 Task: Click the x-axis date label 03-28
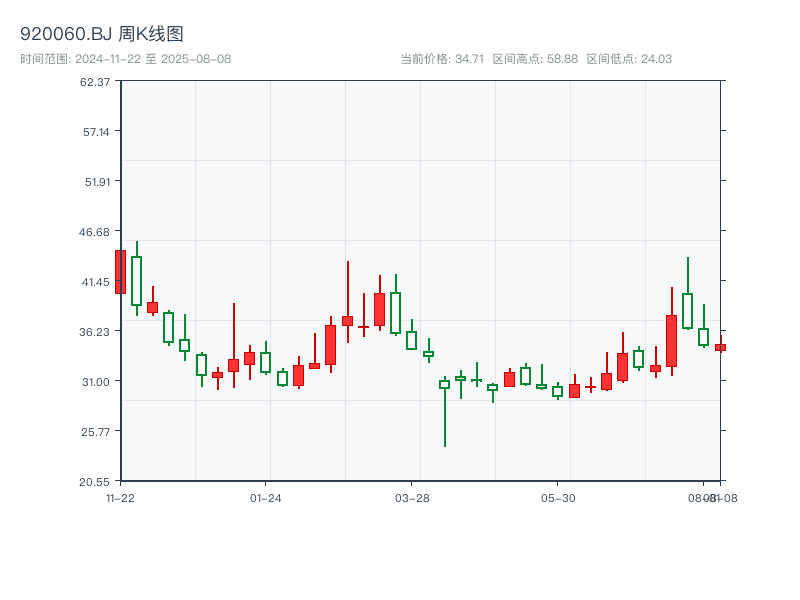pyautogui.click(x=412, y=498)
